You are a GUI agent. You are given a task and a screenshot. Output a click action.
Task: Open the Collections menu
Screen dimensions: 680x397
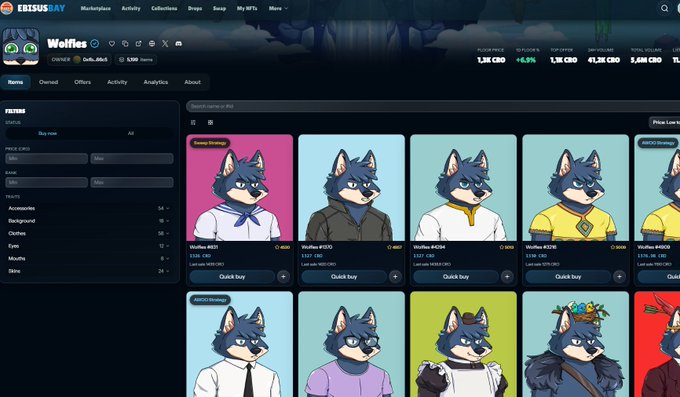pos(164,8)
